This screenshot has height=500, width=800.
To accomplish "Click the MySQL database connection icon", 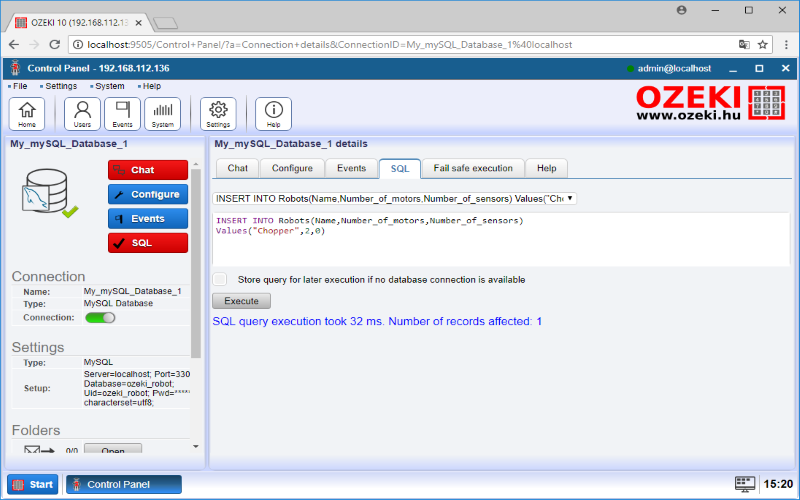I will click(x=49, y=193).
